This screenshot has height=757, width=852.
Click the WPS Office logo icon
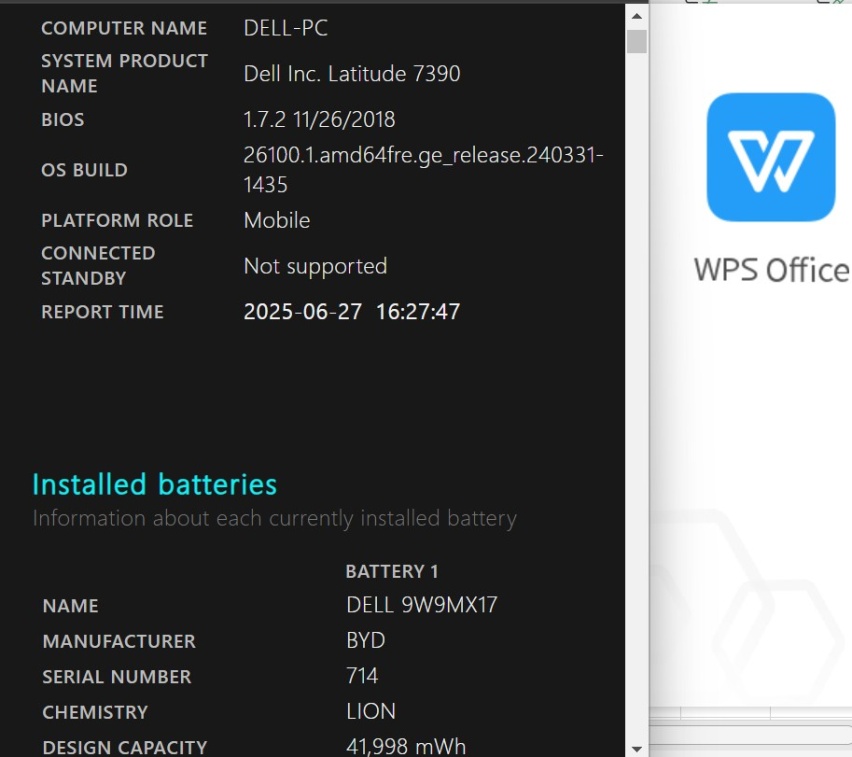click(x=770, y=157)
